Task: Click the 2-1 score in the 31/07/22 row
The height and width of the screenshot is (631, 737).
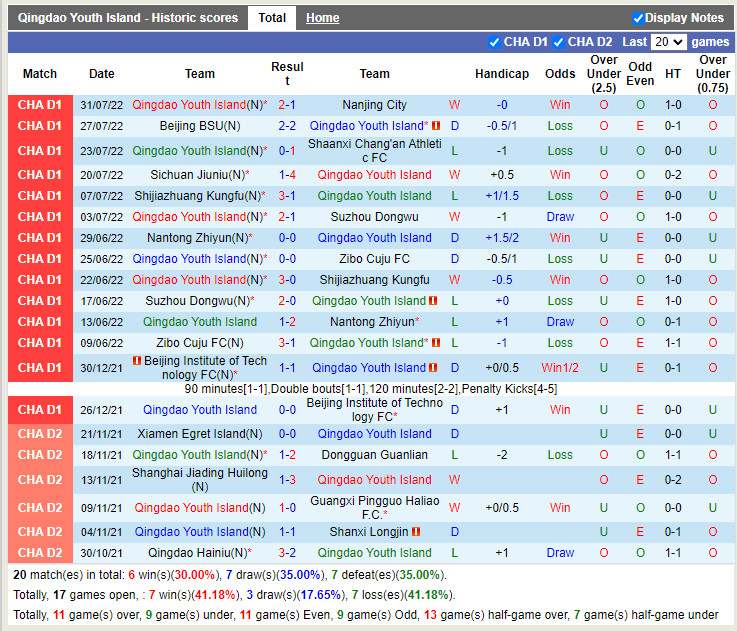Action: pos(287,105)
